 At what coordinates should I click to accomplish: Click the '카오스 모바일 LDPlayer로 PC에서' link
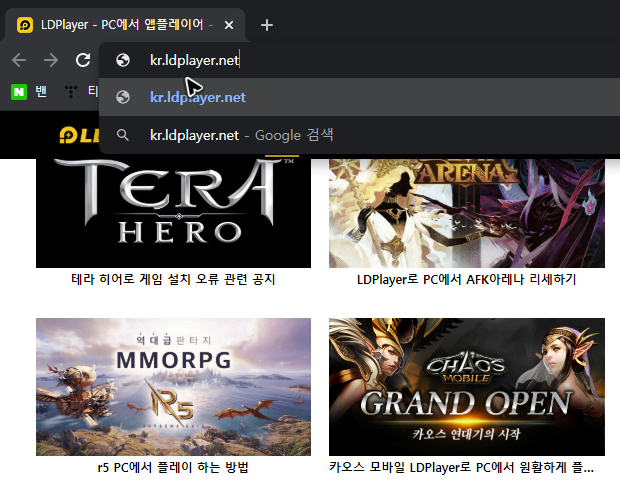(461, 468)
